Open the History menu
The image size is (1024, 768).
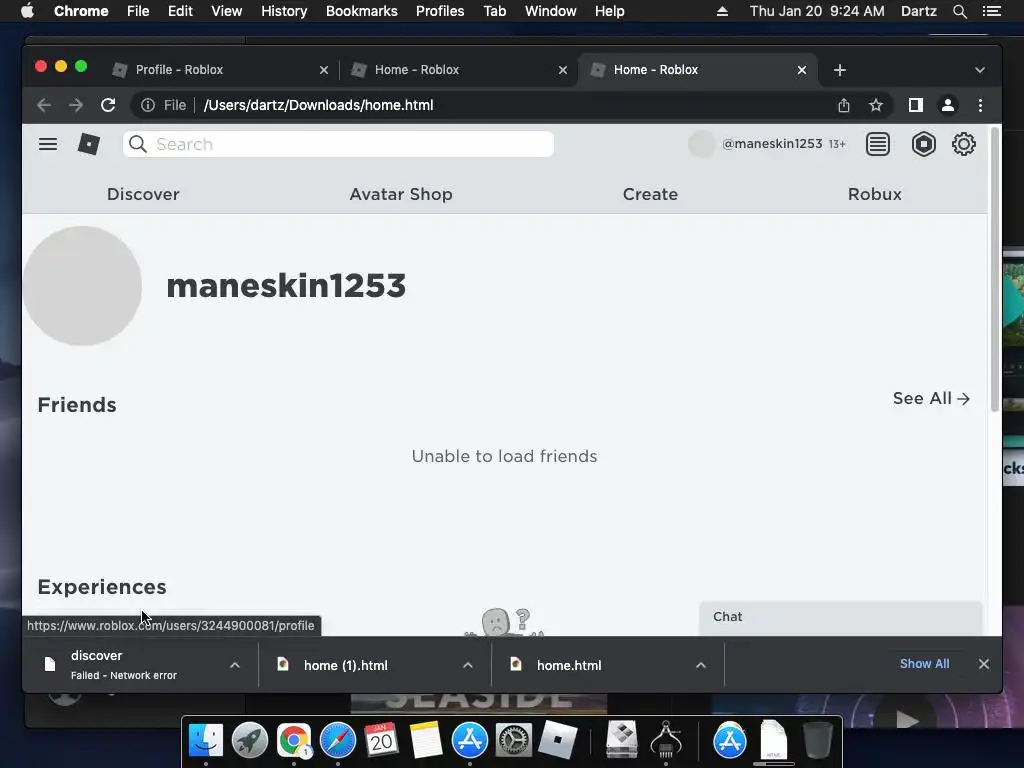click(284, 11)
